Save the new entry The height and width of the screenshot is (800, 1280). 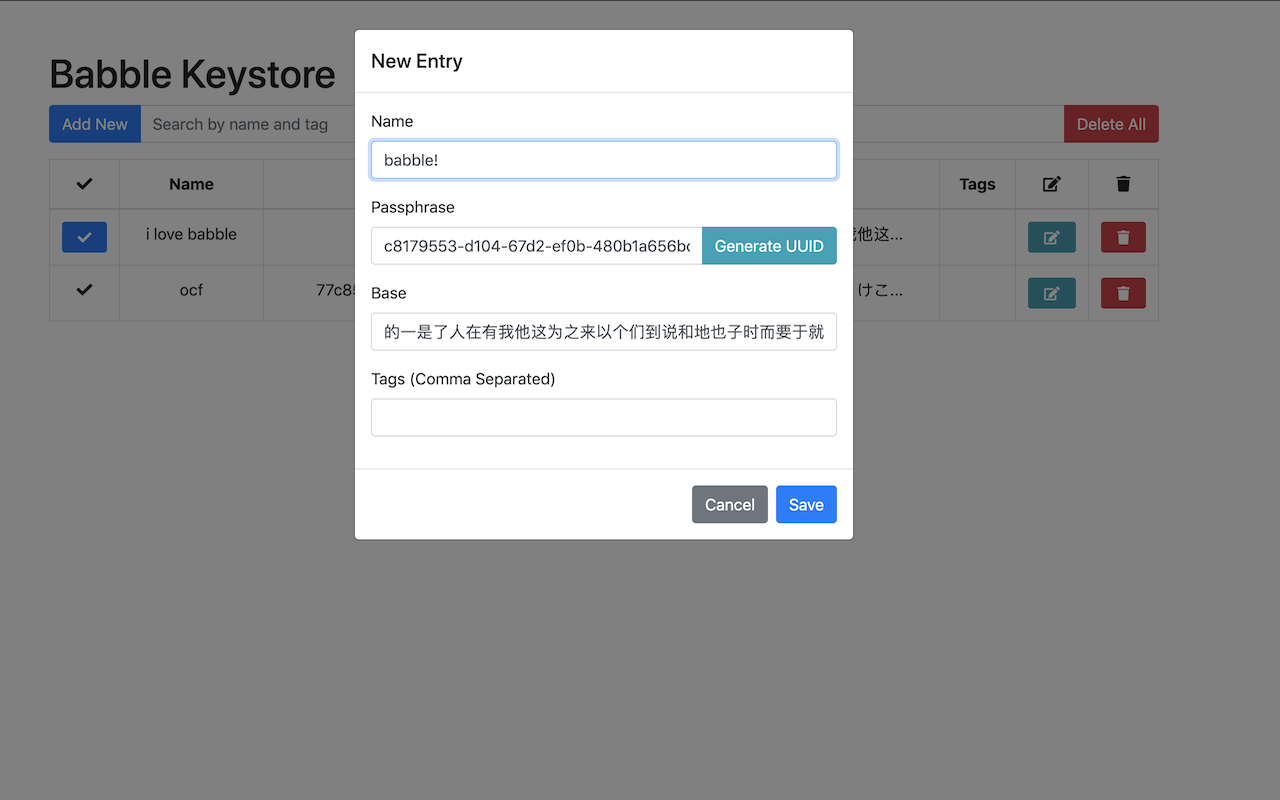(x=805, y=505)
